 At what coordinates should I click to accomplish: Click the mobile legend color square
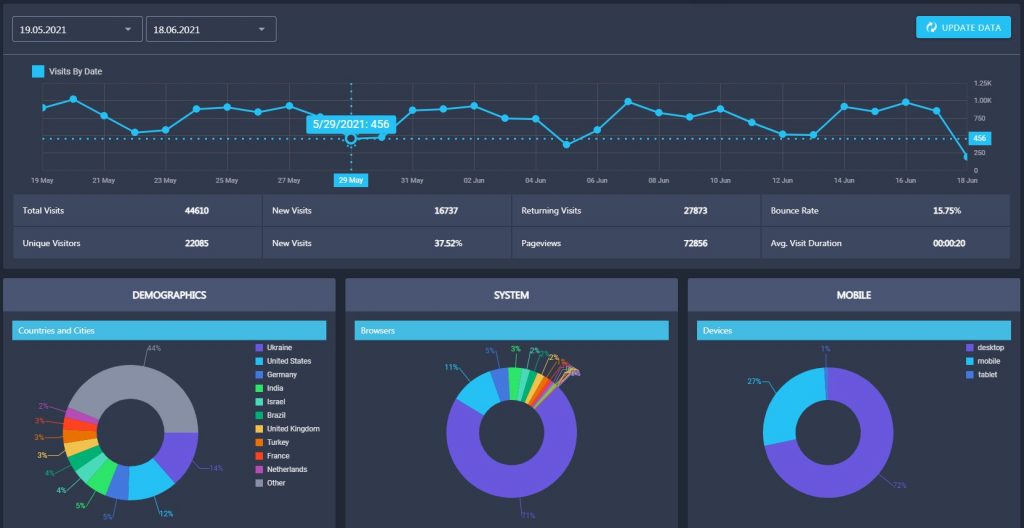pyautogui.click(x=969, y=361)
